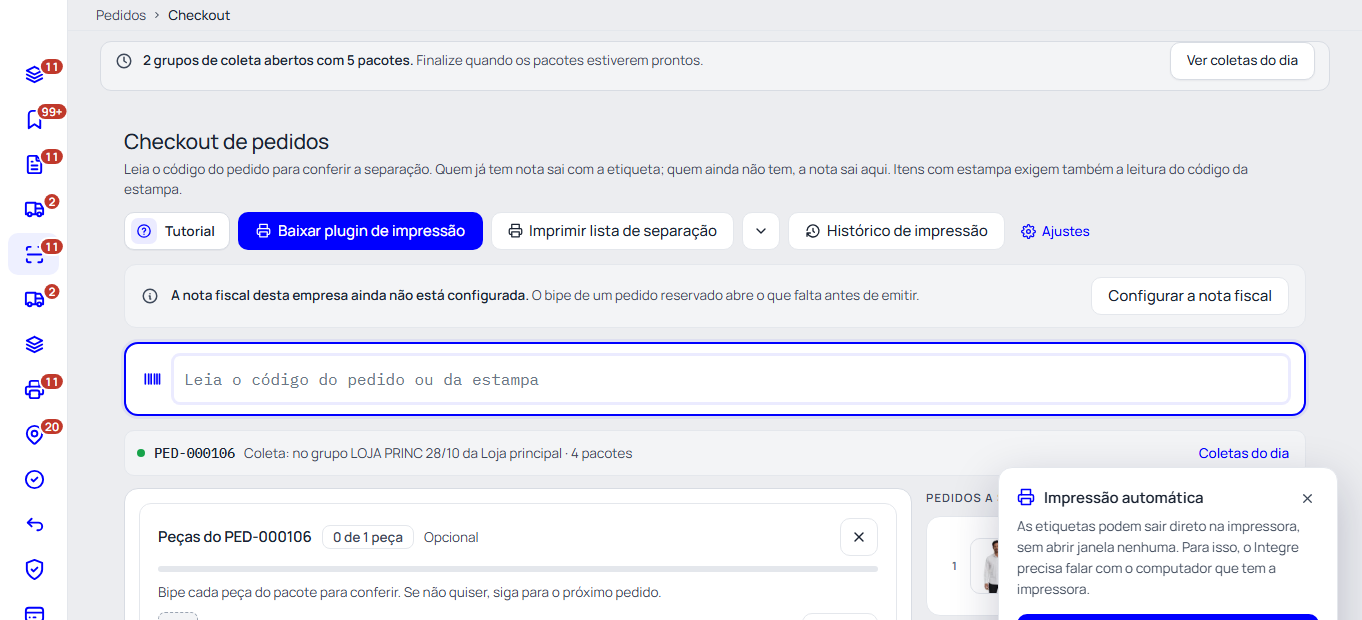The width and height of the screenshot is (1362, 620).
Task: Click the PED-000106 order code text
Action: (194, 453)
